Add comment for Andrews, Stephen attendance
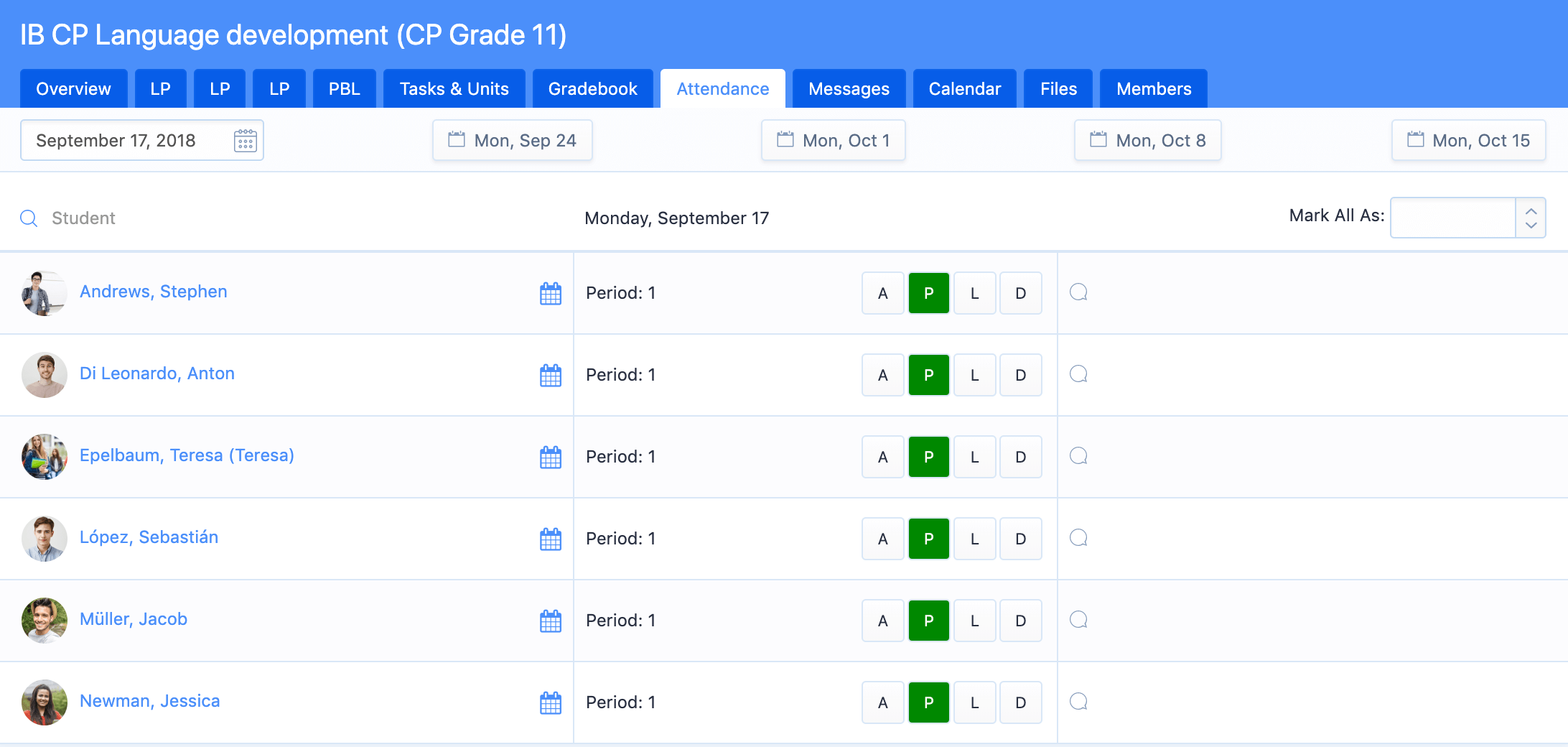This screenshot has width=1568, height=747. tap(1078, 292)
